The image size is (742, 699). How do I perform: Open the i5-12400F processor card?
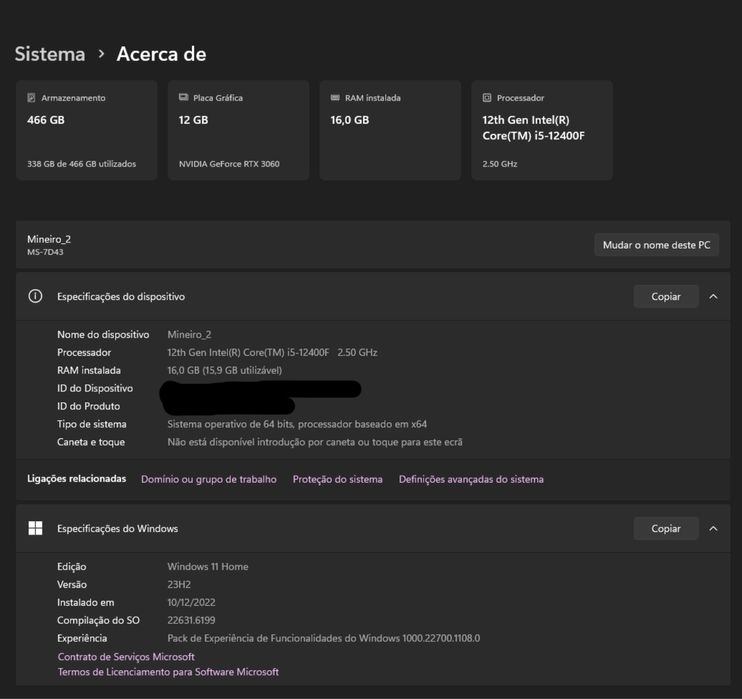542,130
